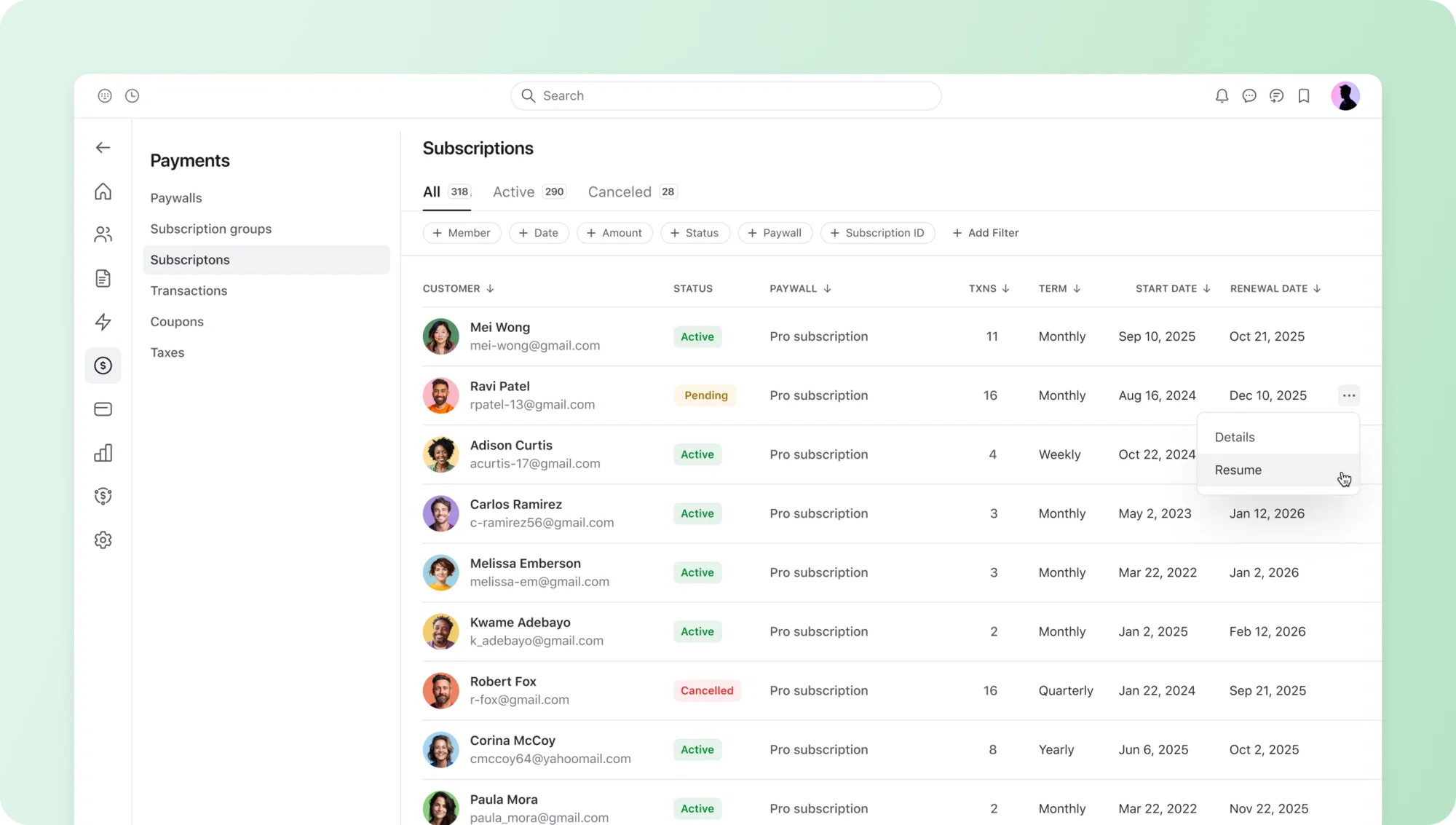Click the Search input field
This screenshot has width=1456, height=825.
pyautogui.click(x=726, y=95)
